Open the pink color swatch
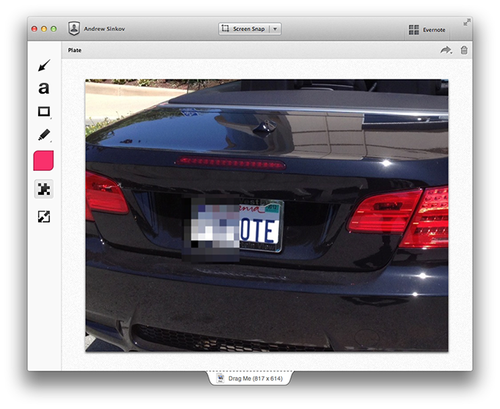The width and height of the screenshot is (500, 409). coord(44,161)
